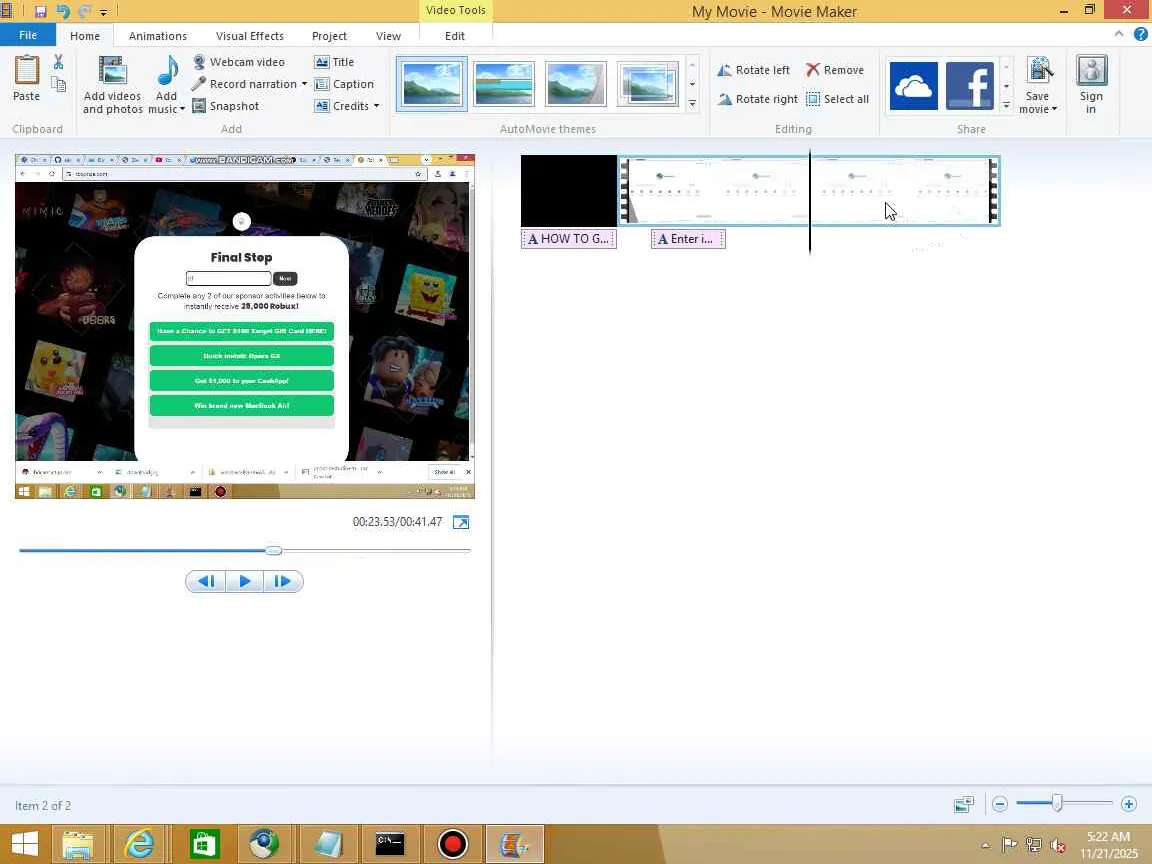
Task: Click Select all in Editing group
Action: click(838, 99)
